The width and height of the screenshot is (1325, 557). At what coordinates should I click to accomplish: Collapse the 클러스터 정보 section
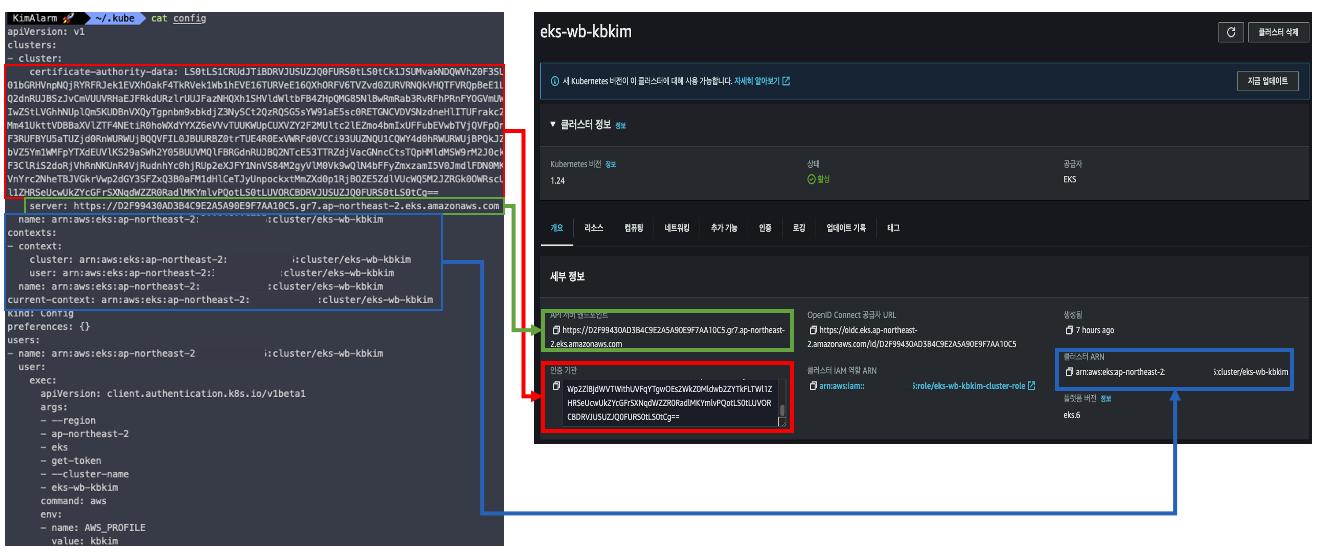[555, 125]
